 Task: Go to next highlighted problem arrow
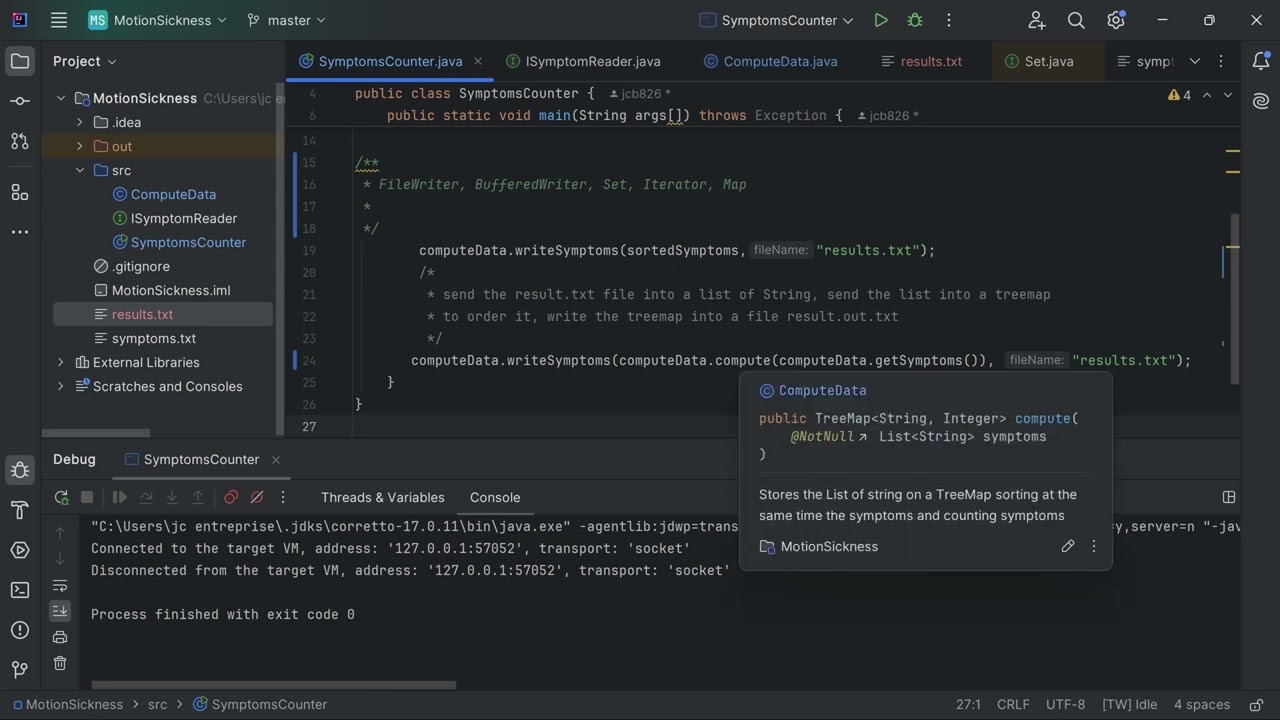point(1228,95)
